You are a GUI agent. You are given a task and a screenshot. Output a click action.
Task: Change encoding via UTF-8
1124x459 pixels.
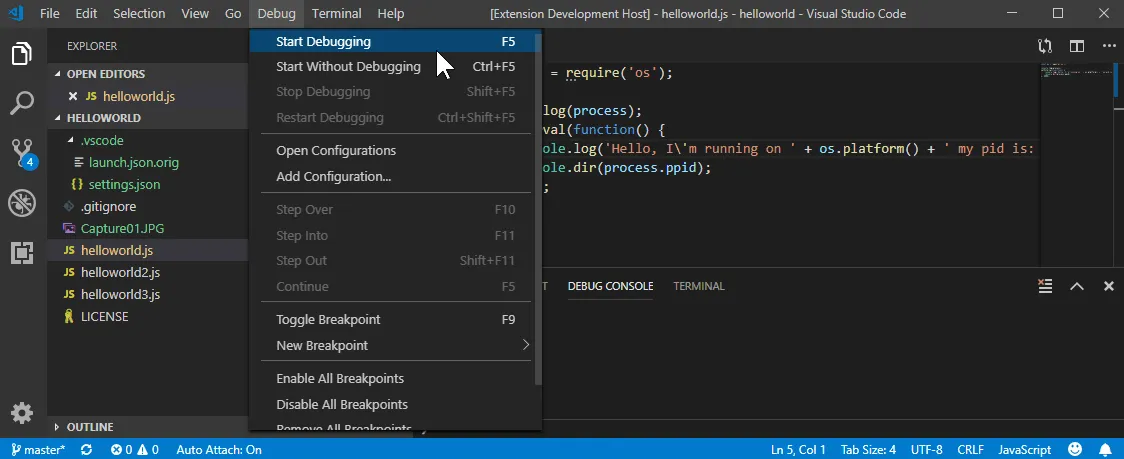(x=926, y=450)
